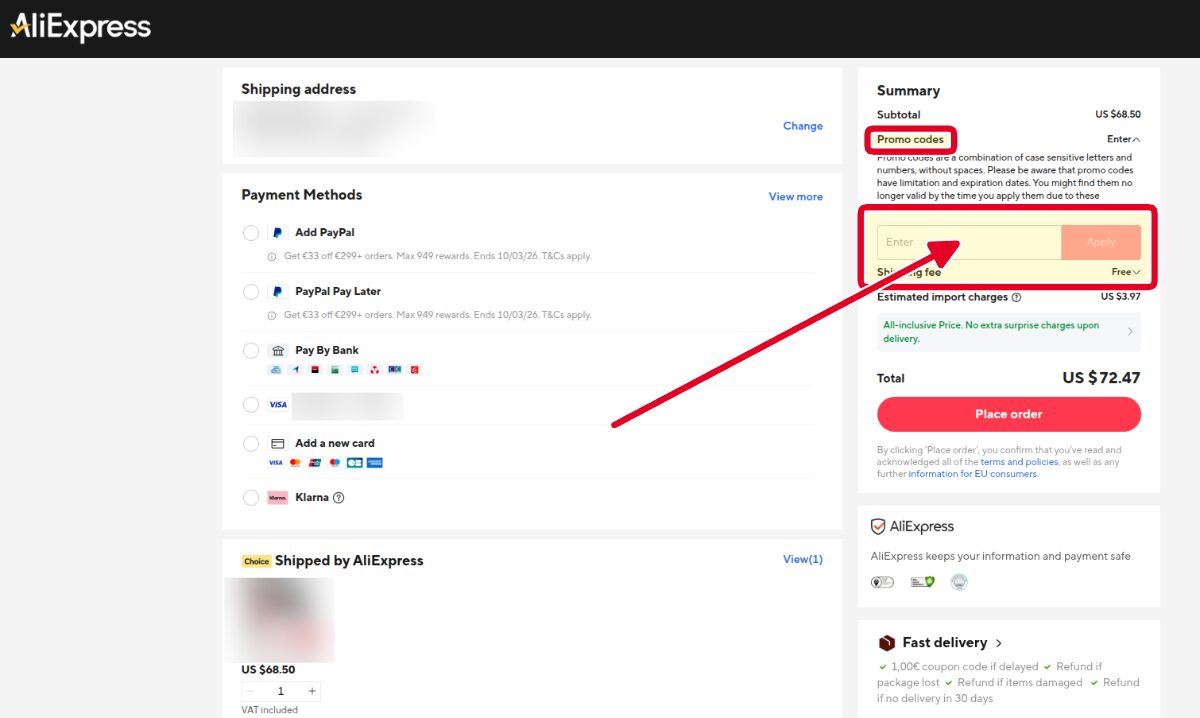Viewport: 1200px width, 718px height.
Task: Select PayPal Pay Later radio option
Action: pyautogui.click(x=251, y=292)
